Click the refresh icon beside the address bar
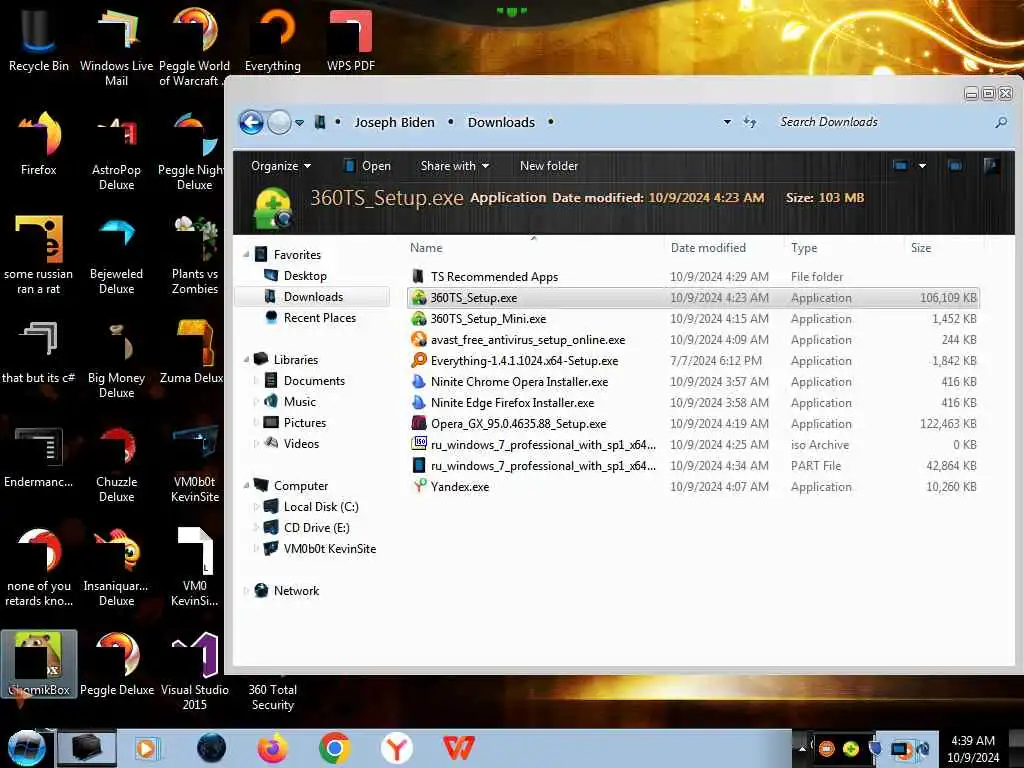The height and width of the screenshot is (768, 1024). pyautogui.click(x=750, y=122)
